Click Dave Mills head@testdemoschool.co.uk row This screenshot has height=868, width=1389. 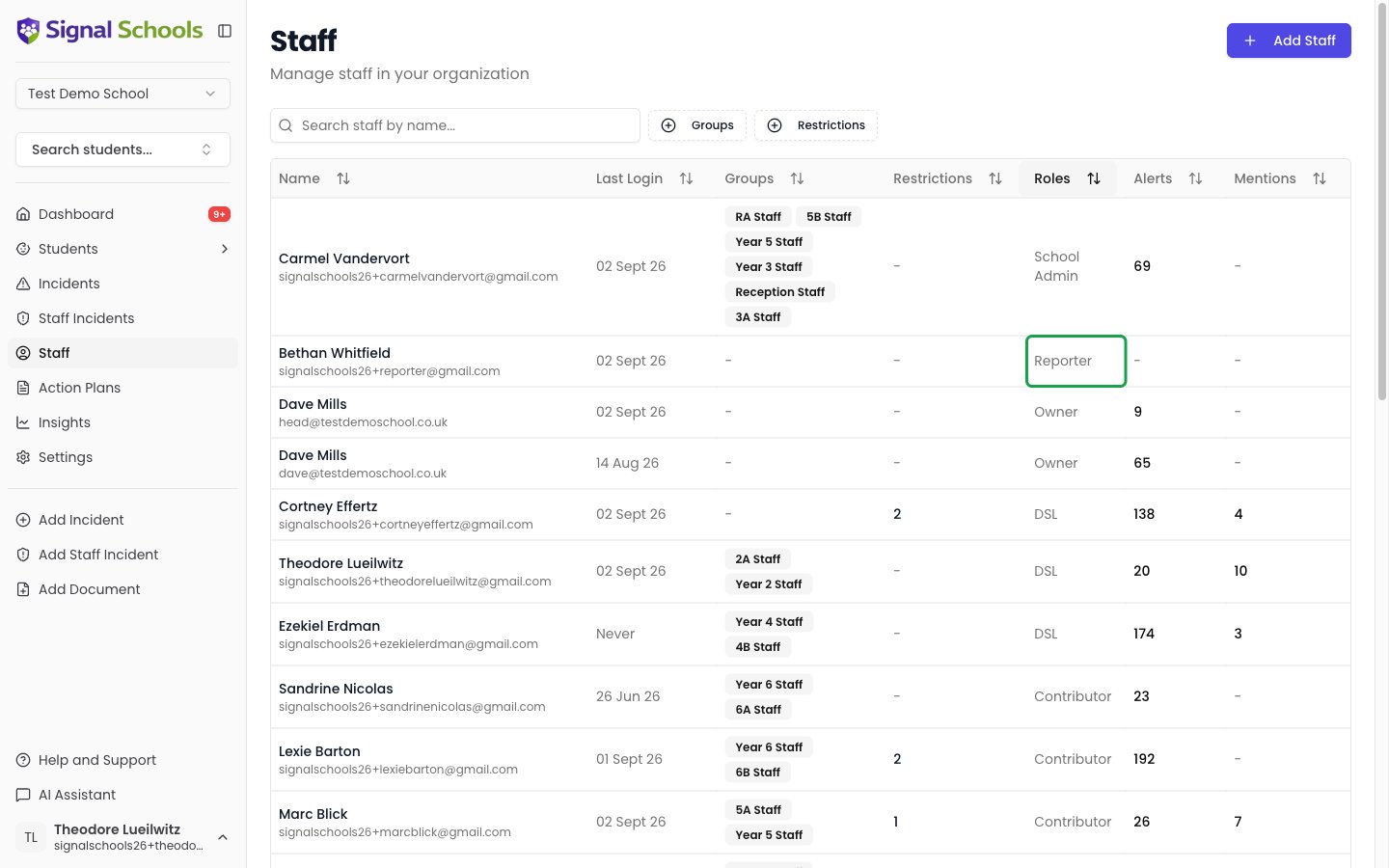810,412
